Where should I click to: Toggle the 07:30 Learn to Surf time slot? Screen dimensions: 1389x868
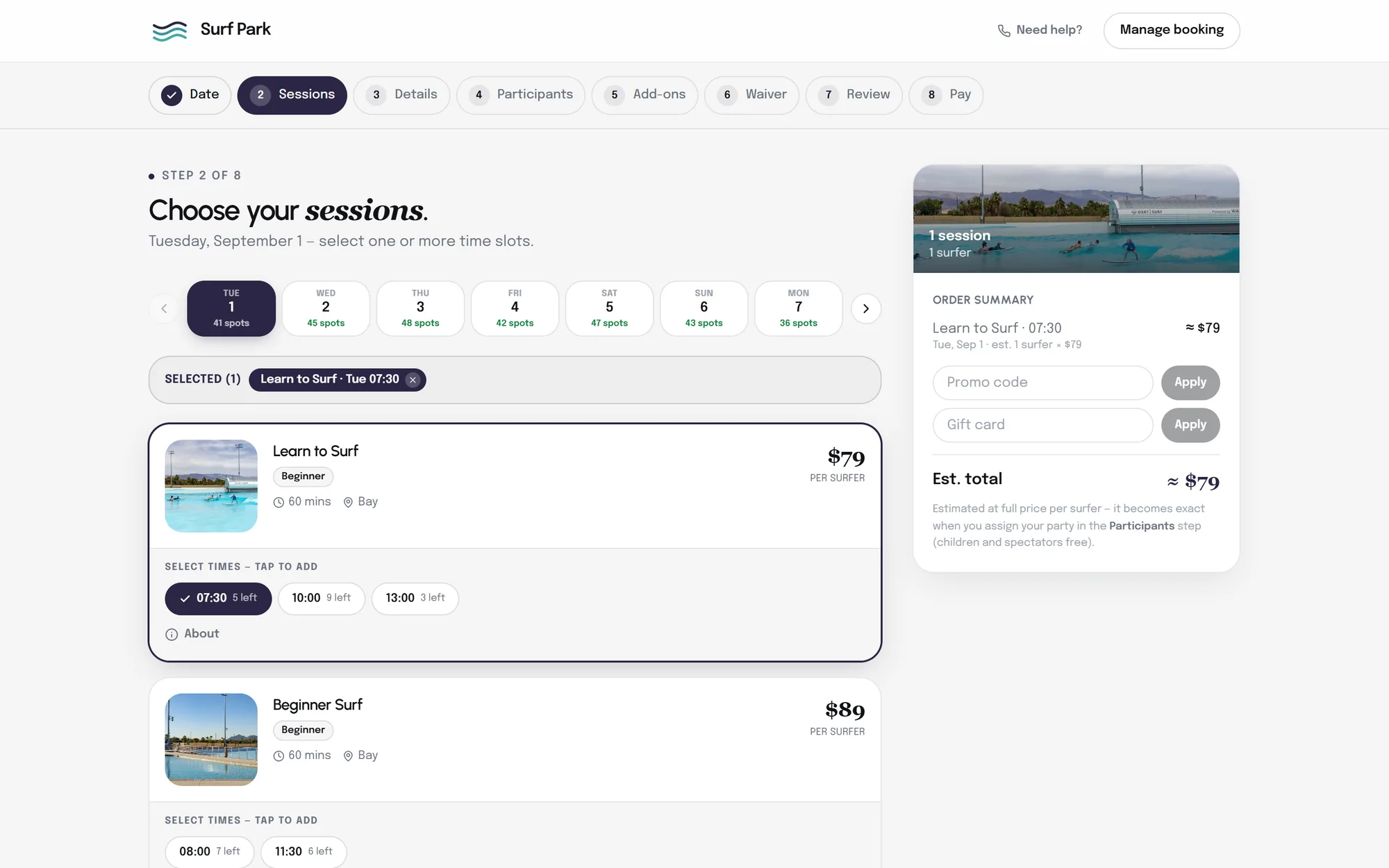coord(218,598)
